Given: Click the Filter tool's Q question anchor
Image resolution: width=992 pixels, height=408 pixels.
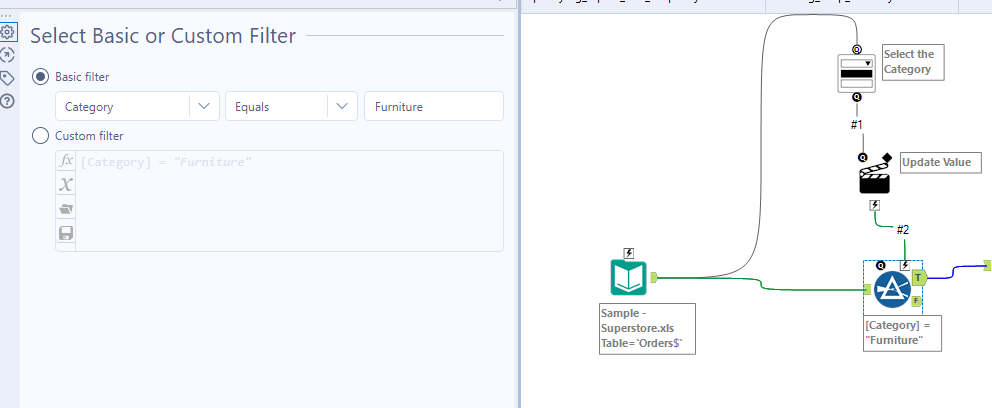Looking at the screenshot, I should (x=880, y=265).
